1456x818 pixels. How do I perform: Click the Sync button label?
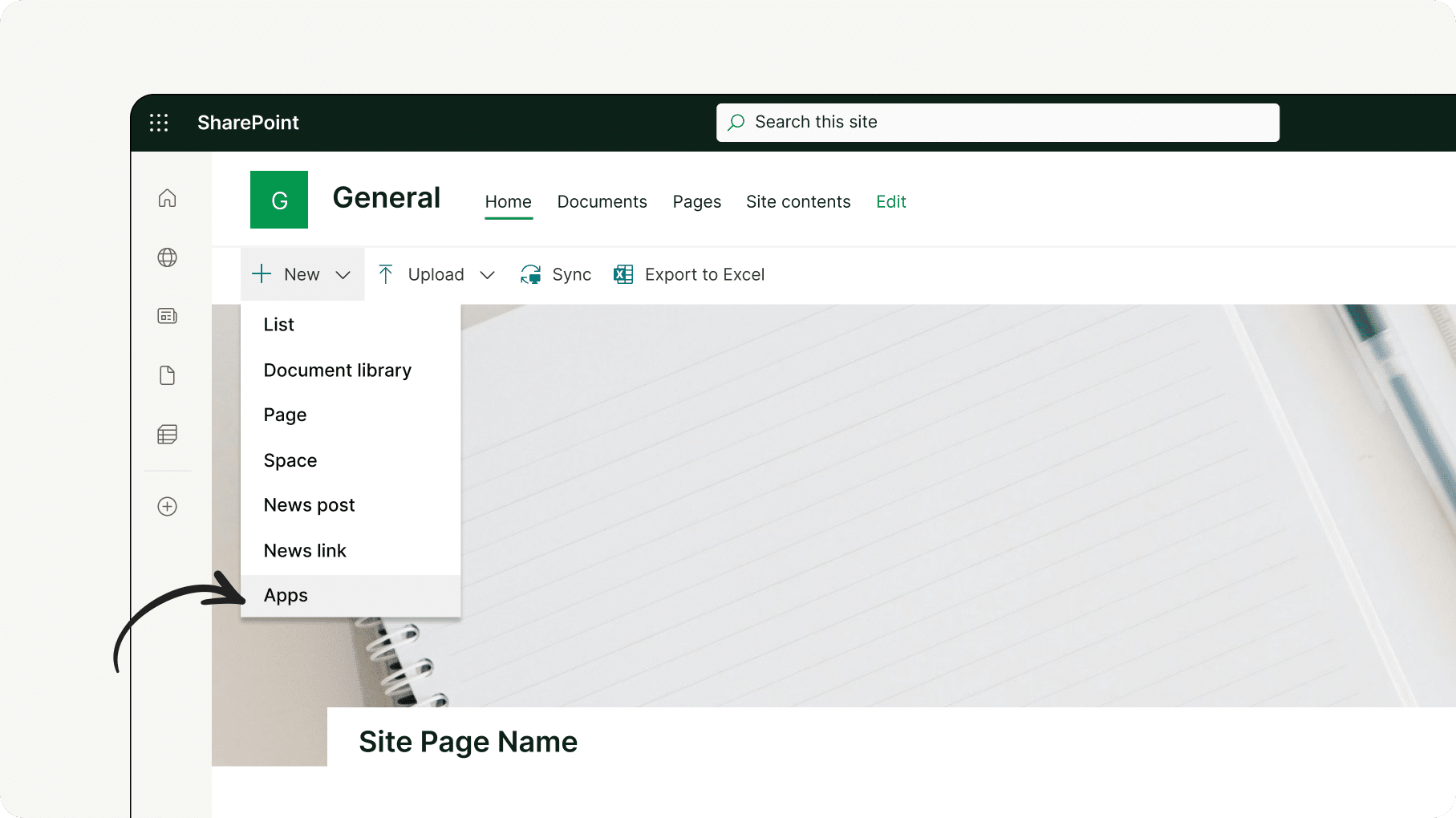click(x=572, y=274)
